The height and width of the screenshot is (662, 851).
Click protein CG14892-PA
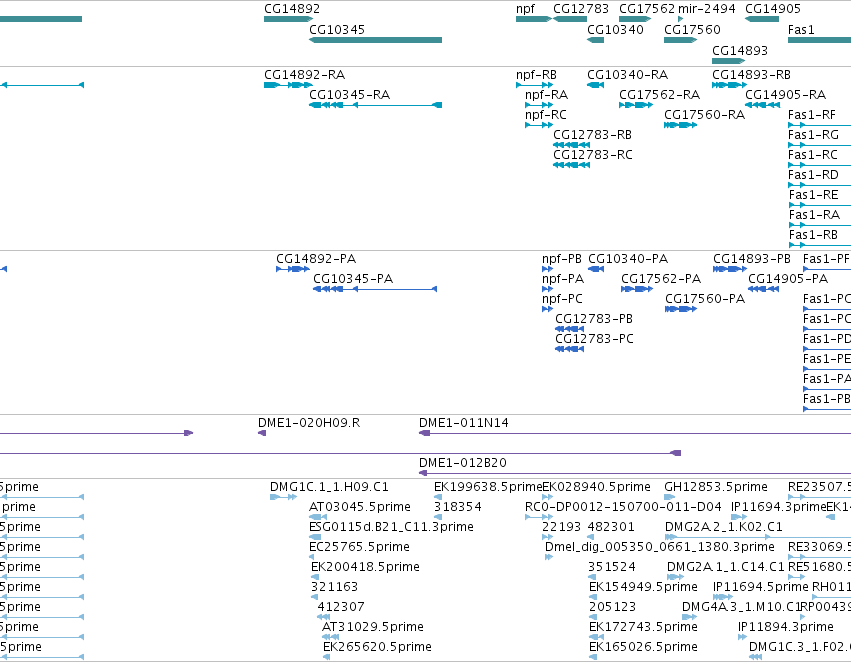point(316,259)
